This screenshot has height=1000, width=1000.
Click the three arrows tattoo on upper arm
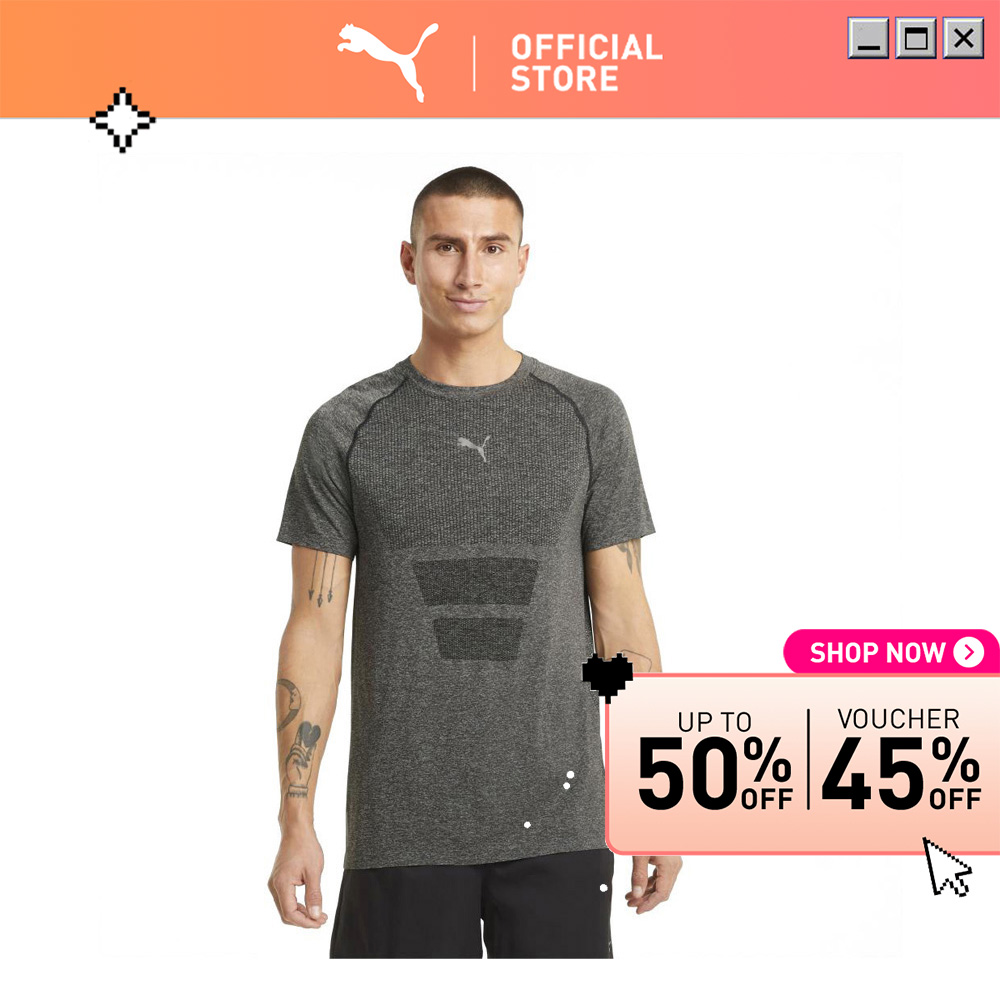click(322, 579)
